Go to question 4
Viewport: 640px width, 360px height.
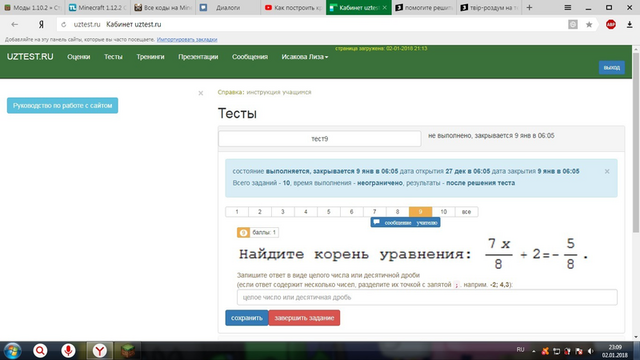tap(305, 212)
